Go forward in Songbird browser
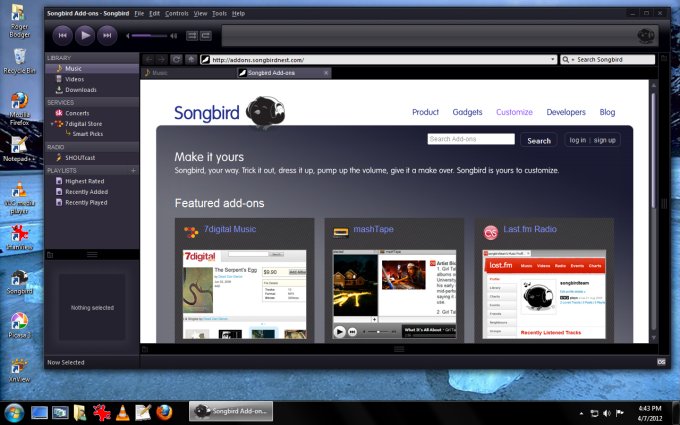The width and height of the screenshot is (680, 425). pyautogui.click(x=161, y=59)
